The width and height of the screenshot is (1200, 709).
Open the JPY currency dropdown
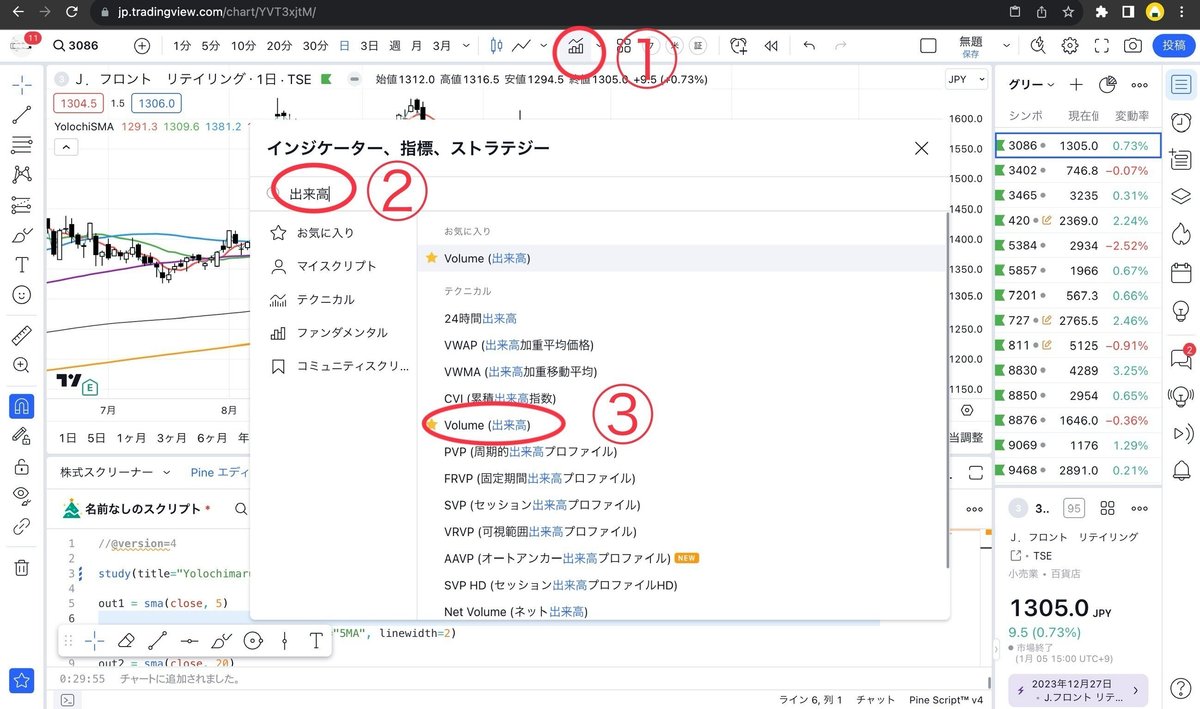click(x=964, y=78)
